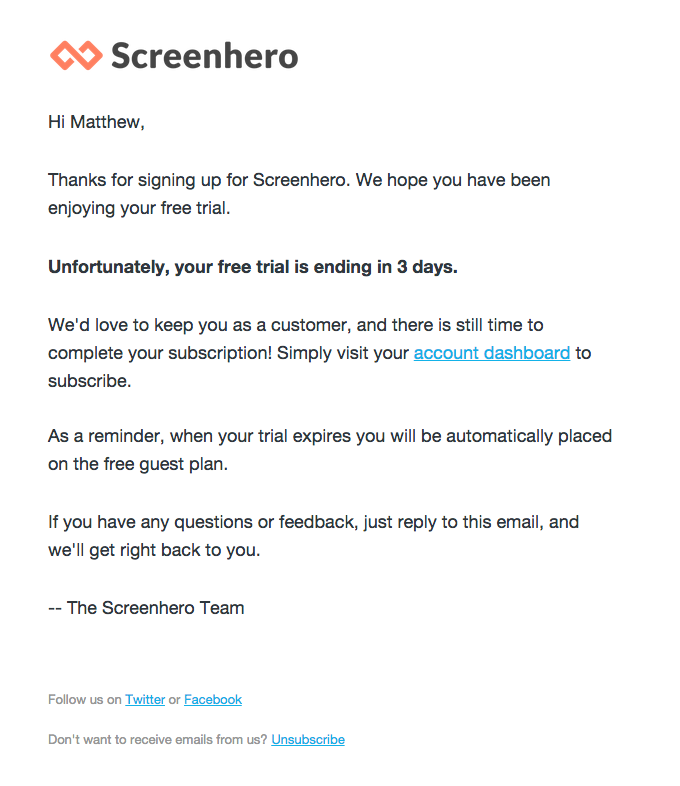Open the Facebook link in footer
680x786 pixels.
(x=213, y=700)
